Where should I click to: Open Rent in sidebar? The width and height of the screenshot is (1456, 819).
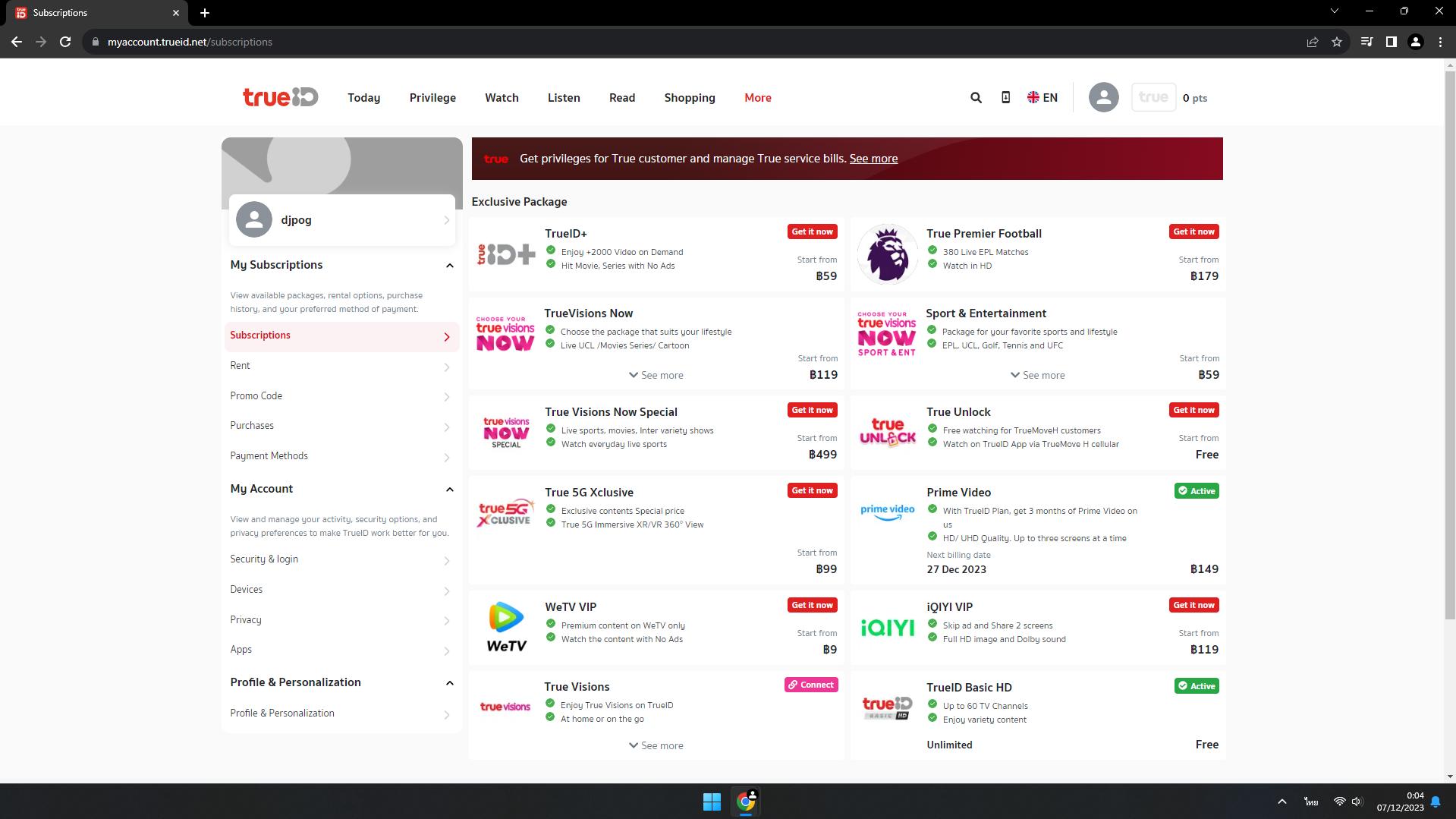[x=341, y=366]
